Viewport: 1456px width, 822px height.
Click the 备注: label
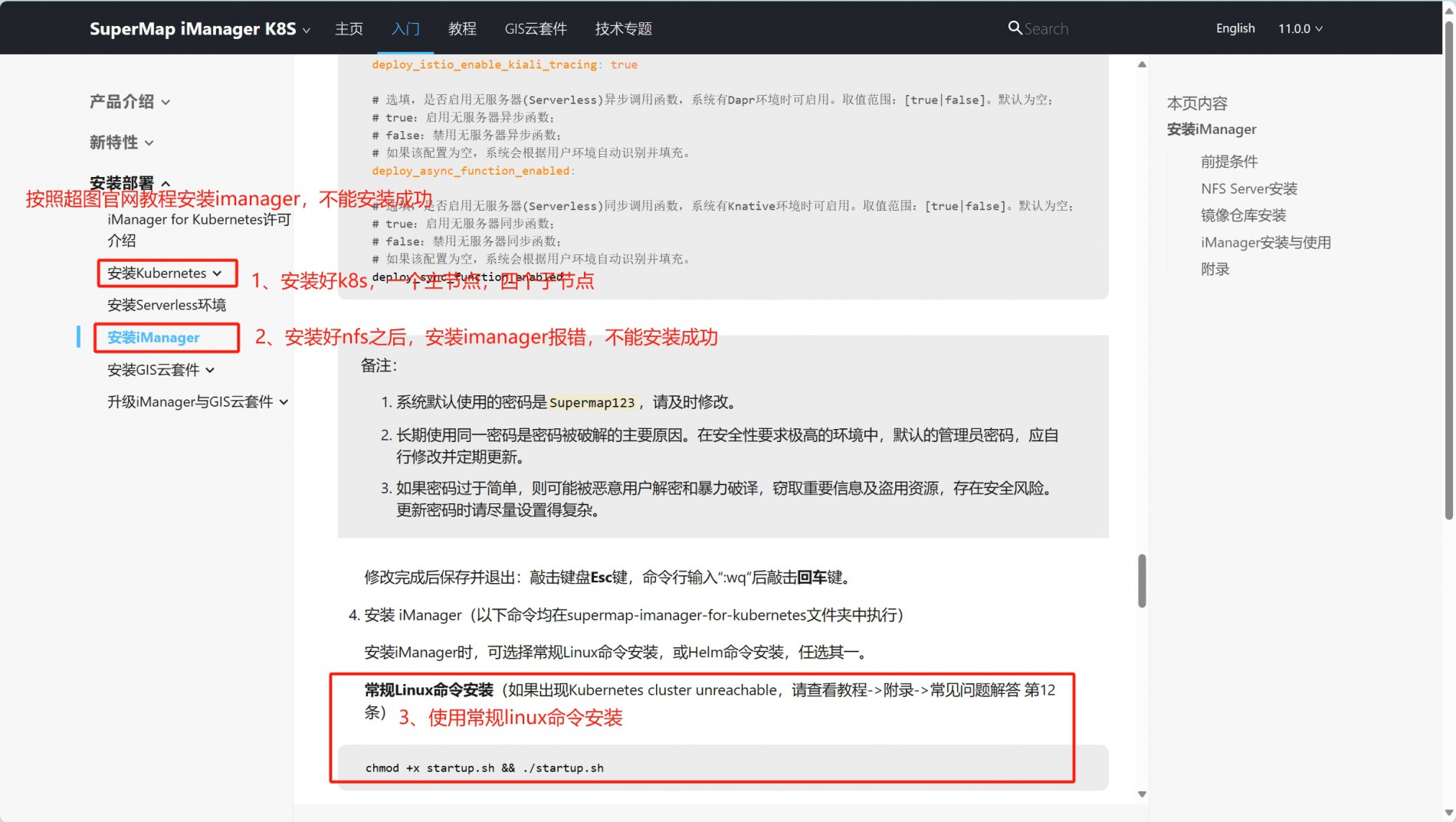pyautogui.click(x=379, y=365)
